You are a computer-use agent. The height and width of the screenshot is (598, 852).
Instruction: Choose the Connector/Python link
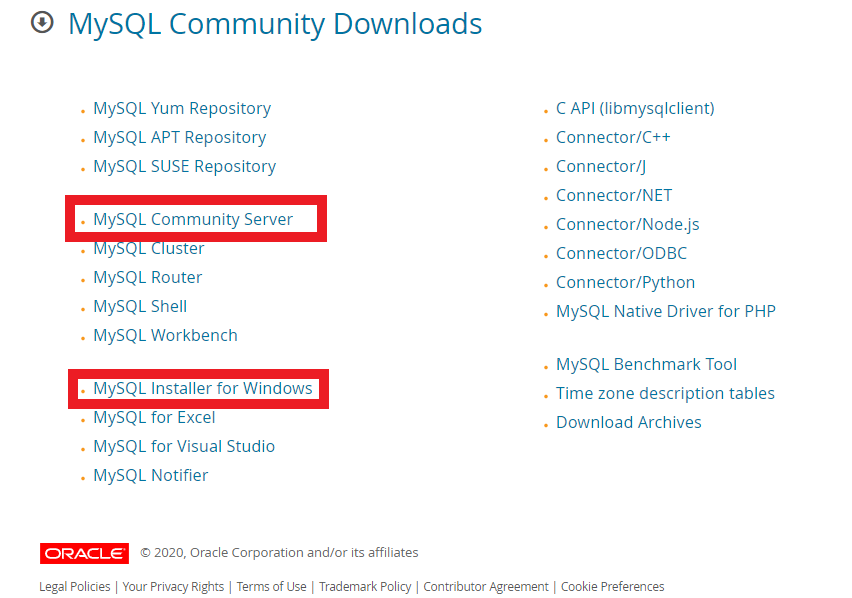point(625,282)
